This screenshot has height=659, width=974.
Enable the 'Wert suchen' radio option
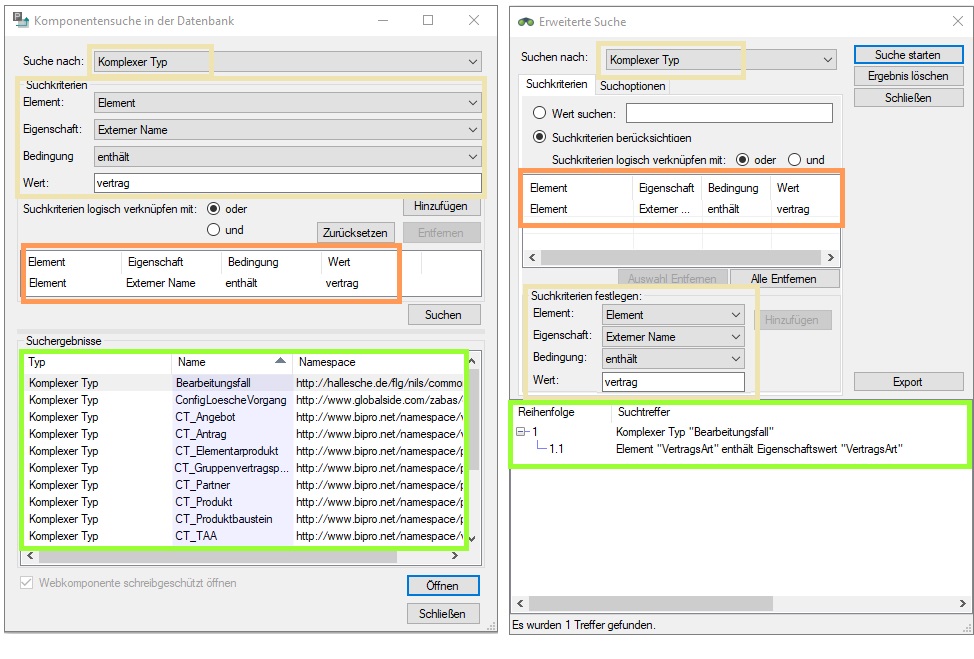click(x=540, y=114)
